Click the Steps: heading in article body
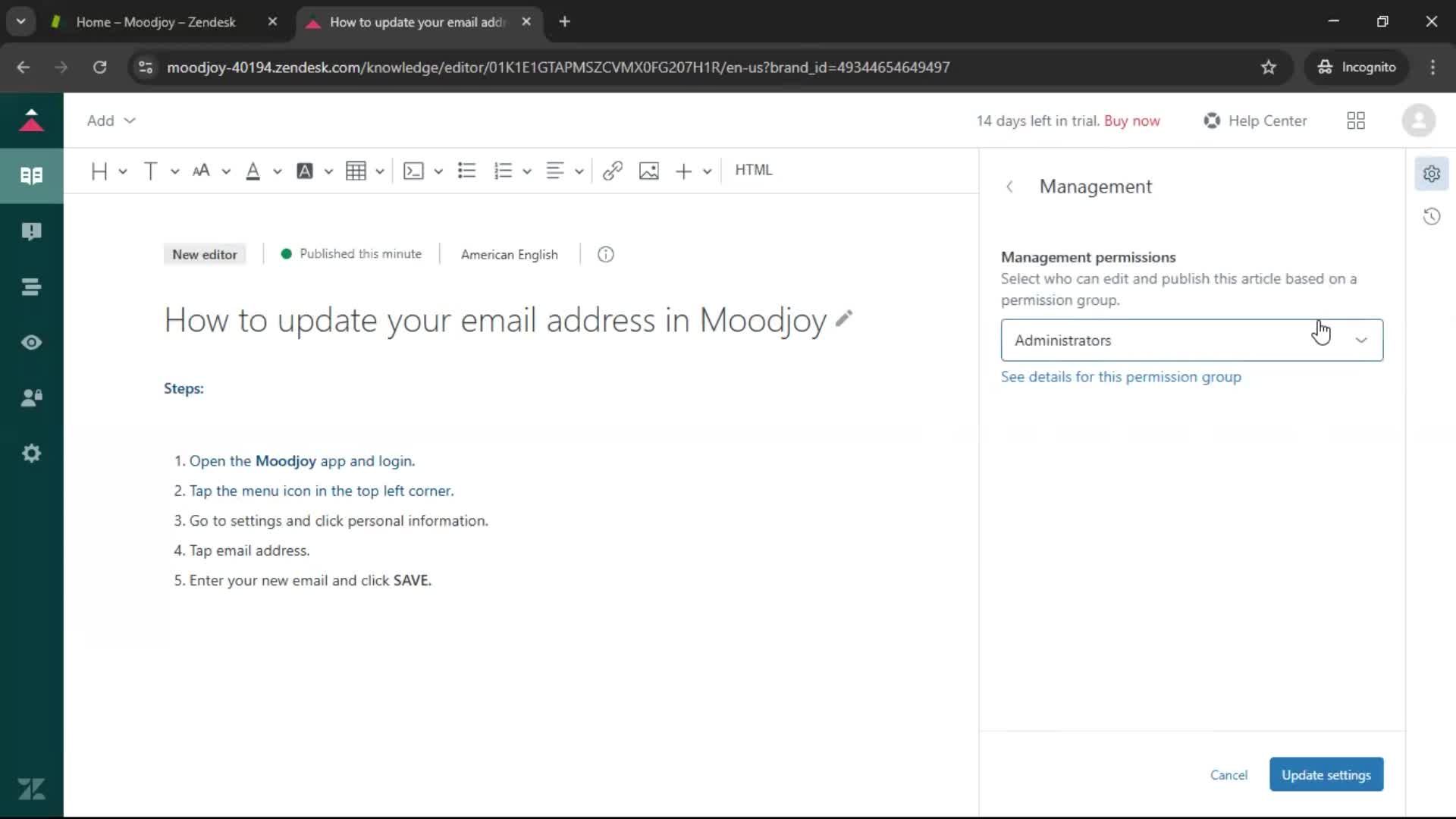 (x=184, y=388)
